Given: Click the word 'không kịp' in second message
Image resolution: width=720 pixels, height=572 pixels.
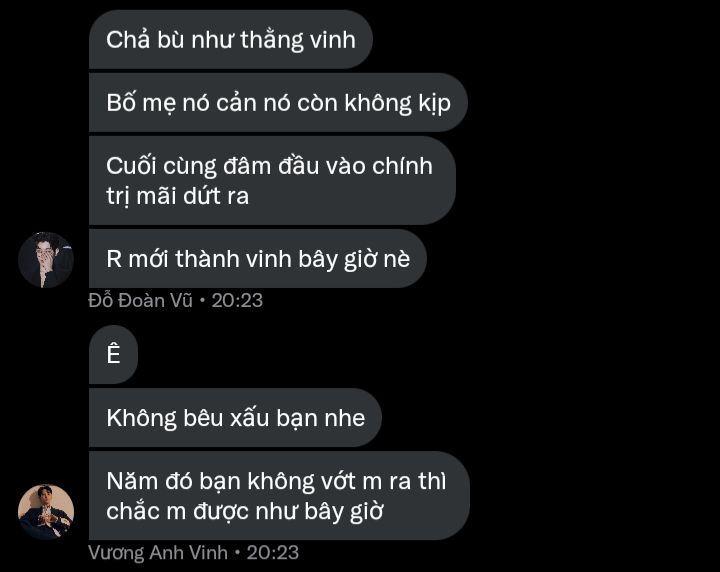Looking at the screenshot, I should click(x=398, y=103).
